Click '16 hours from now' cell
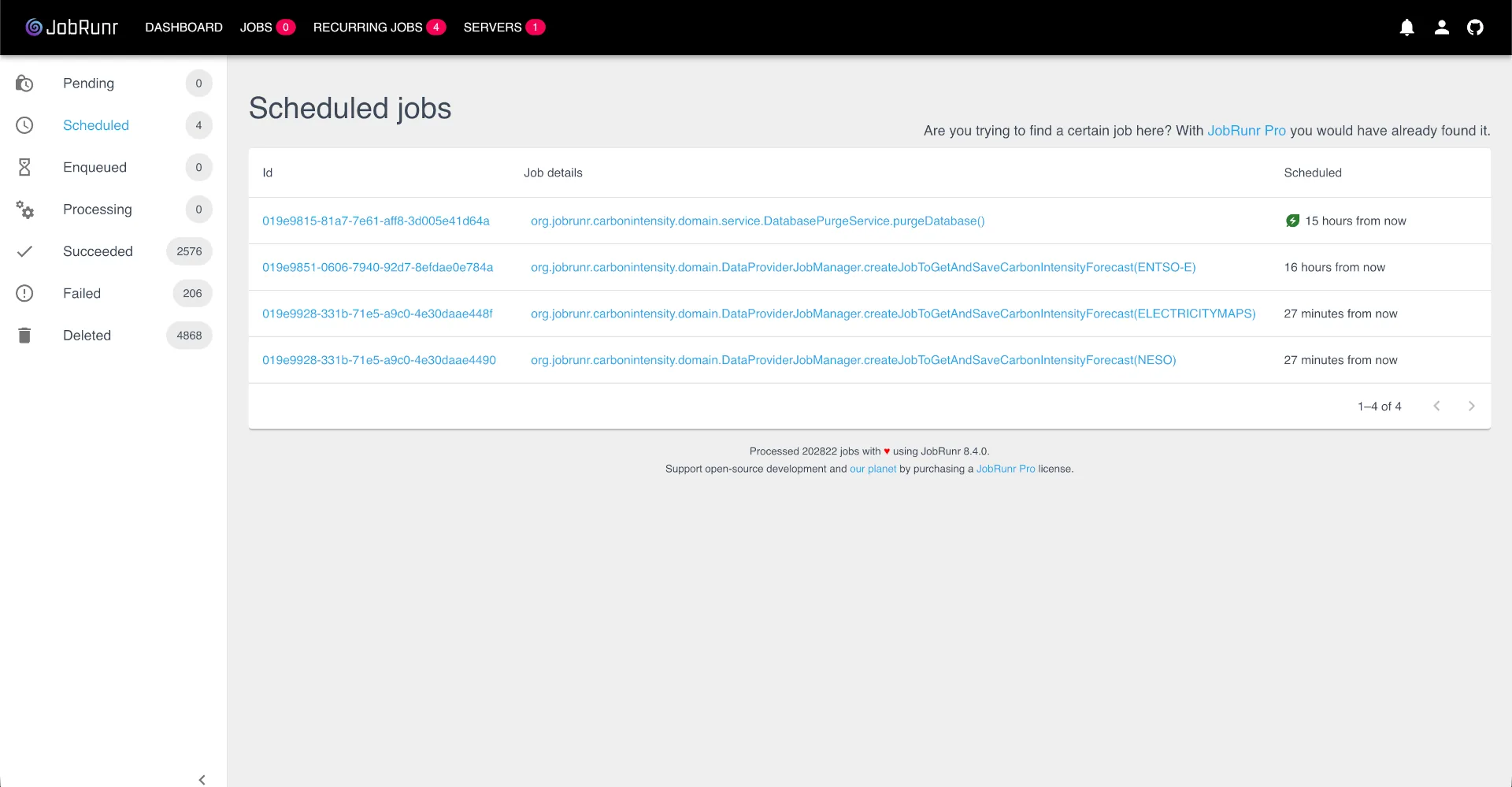The width and height of the screenshot is (1512, 787). coord(1334,267)
